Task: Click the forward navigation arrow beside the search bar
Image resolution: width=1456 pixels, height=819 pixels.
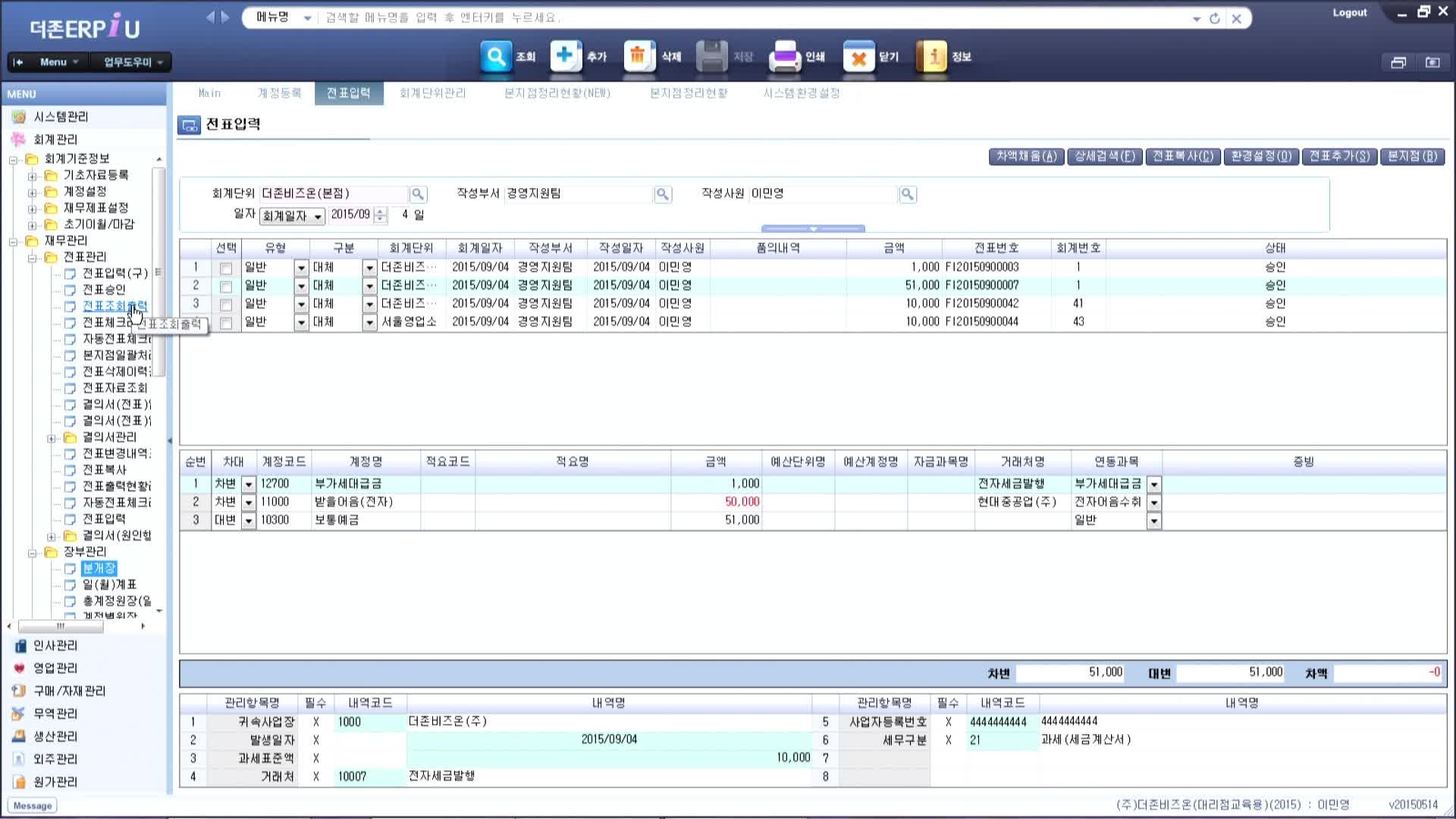Action: 225,17
